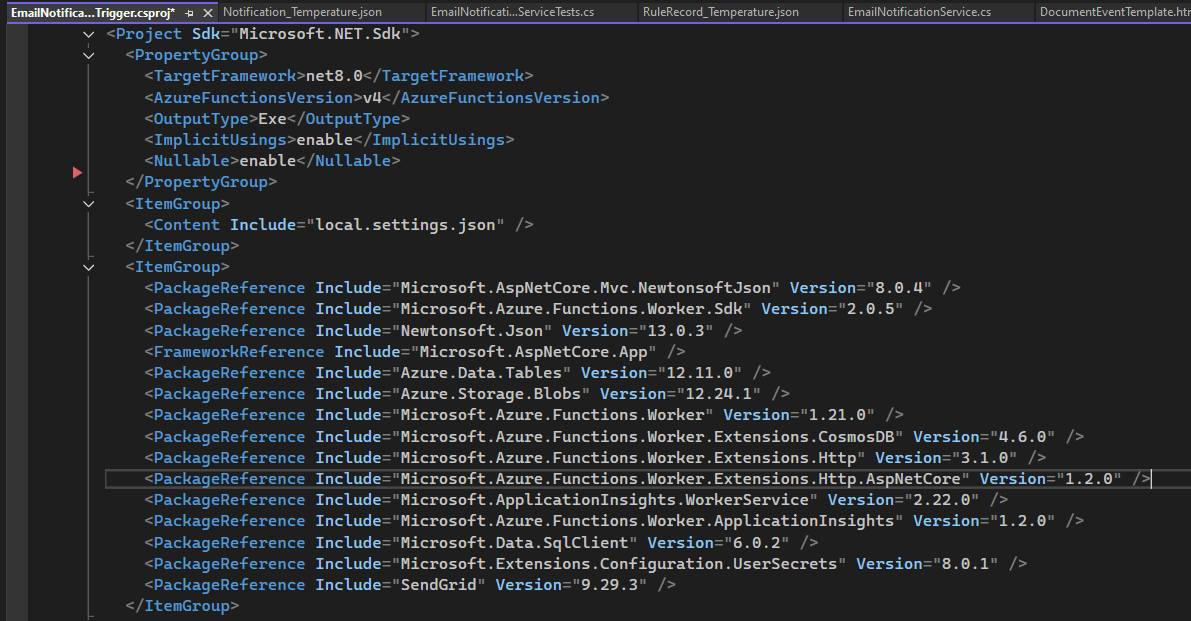The height and width of the screenshot is (621, 1191).
Task: Switch to RuleRecord_Temperature.json tab
Action: 720,12
